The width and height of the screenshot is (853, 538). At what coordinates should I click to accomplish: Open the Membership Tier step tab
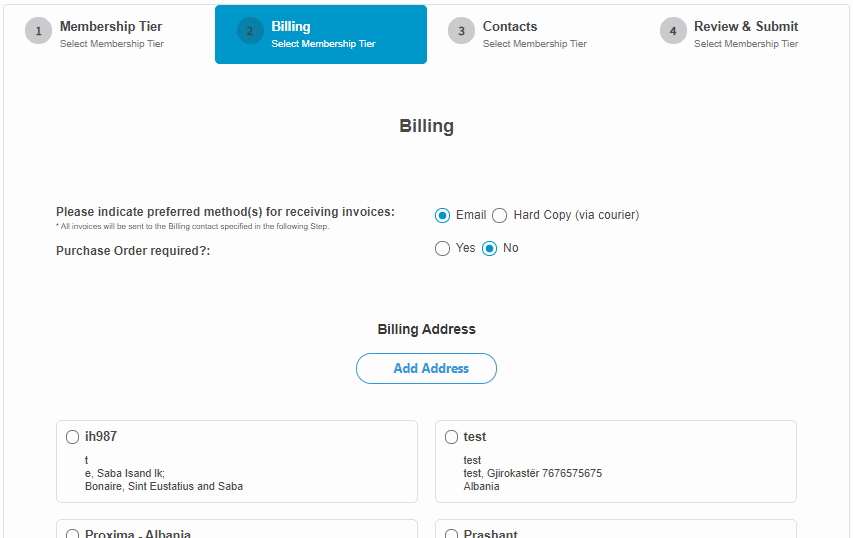point(109,34)
